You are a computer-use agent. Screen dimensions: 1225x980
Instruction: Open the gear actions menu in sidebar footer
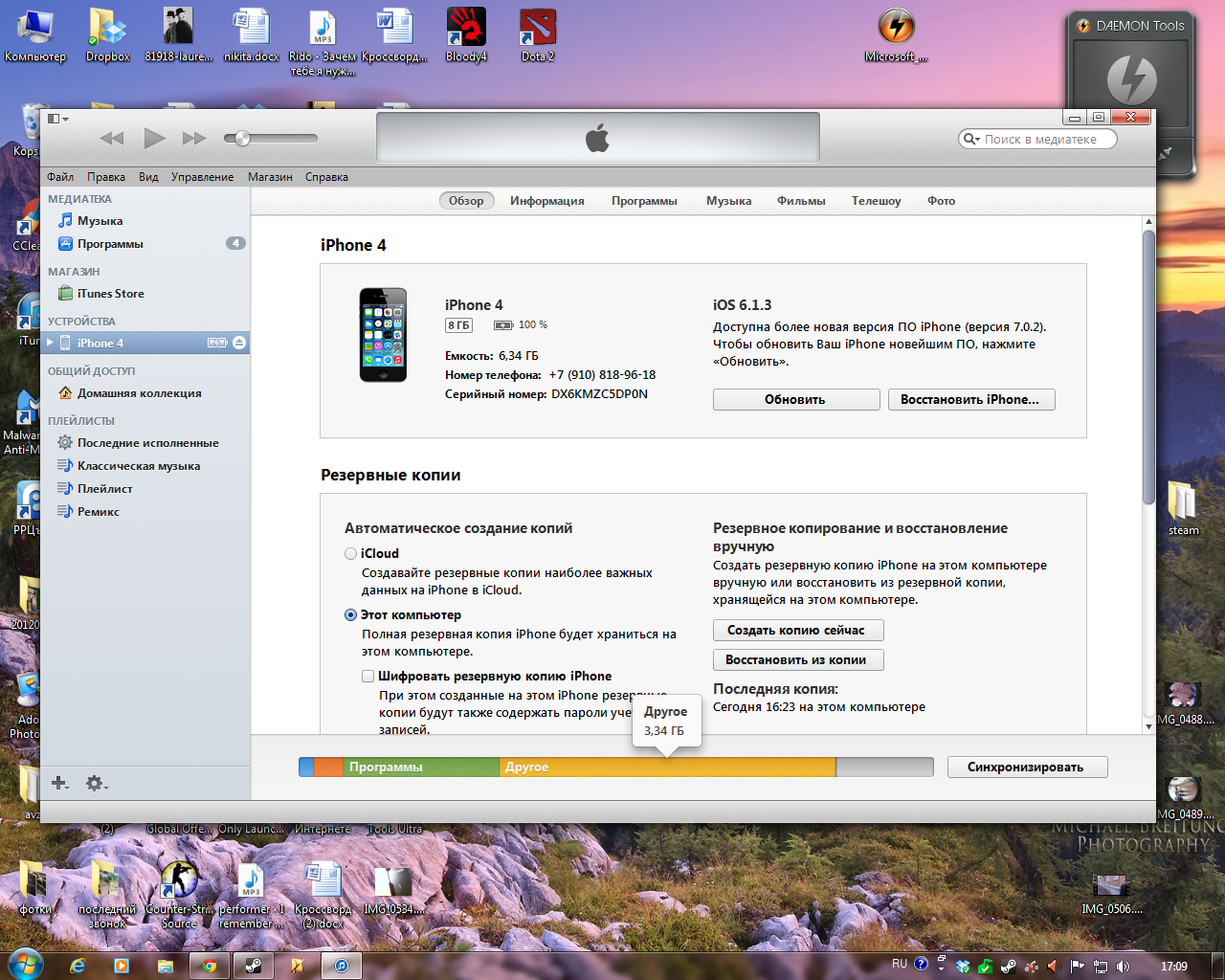[x=96, y=783]
